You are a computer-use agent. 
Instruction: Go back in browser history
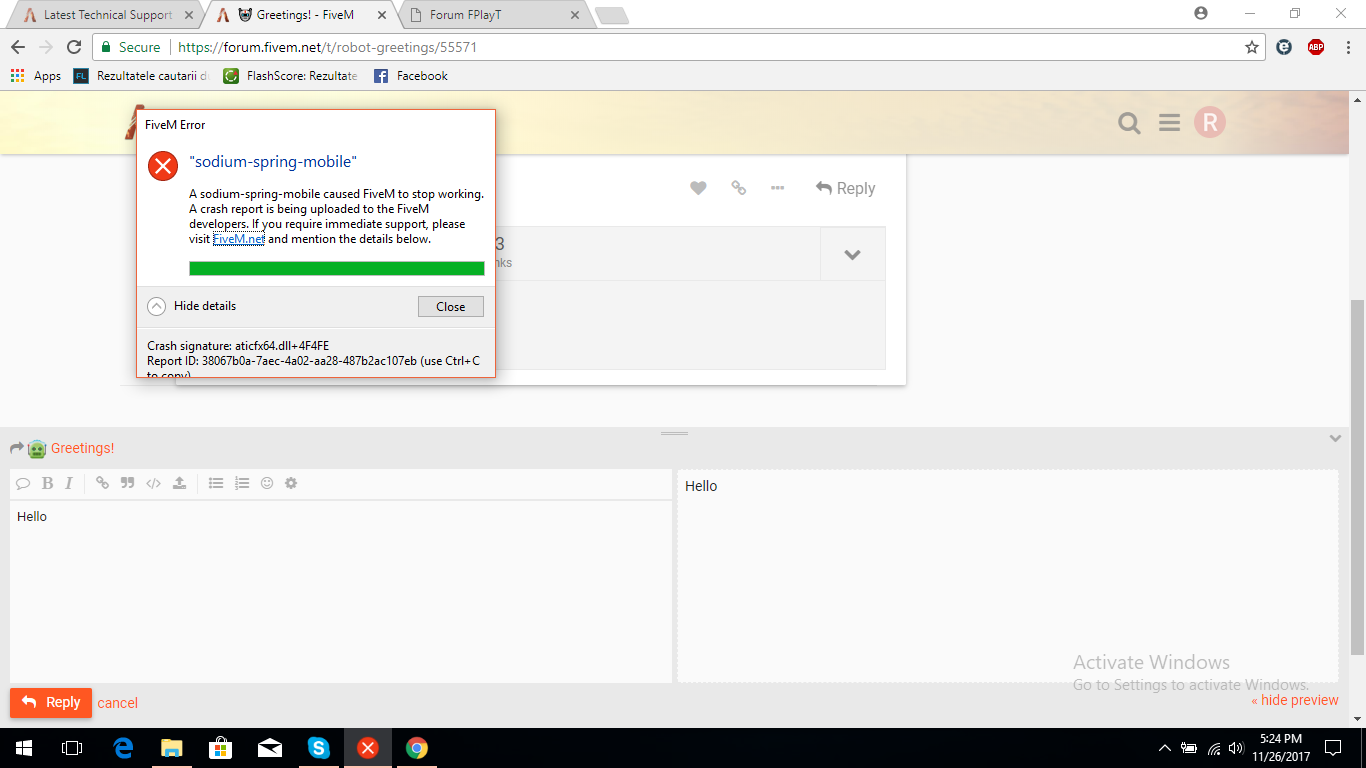(x=17, y=47)
